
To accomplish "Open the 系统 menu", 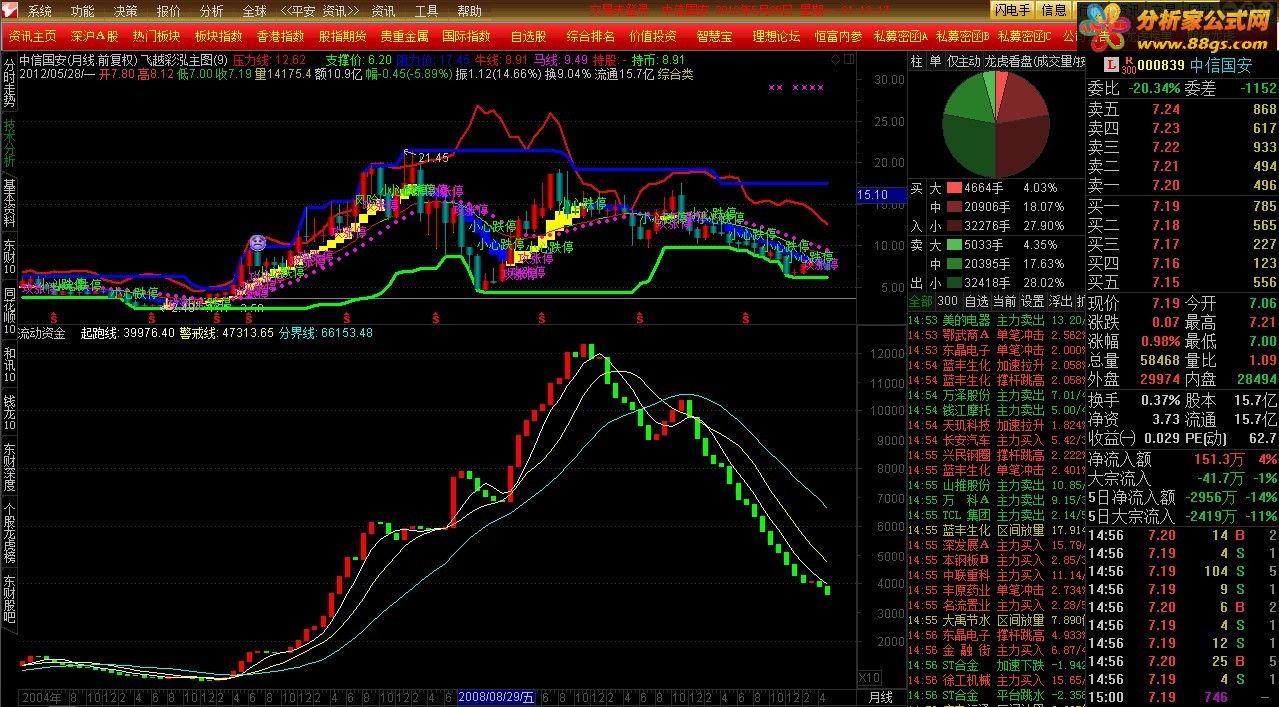I will point(39,11).
